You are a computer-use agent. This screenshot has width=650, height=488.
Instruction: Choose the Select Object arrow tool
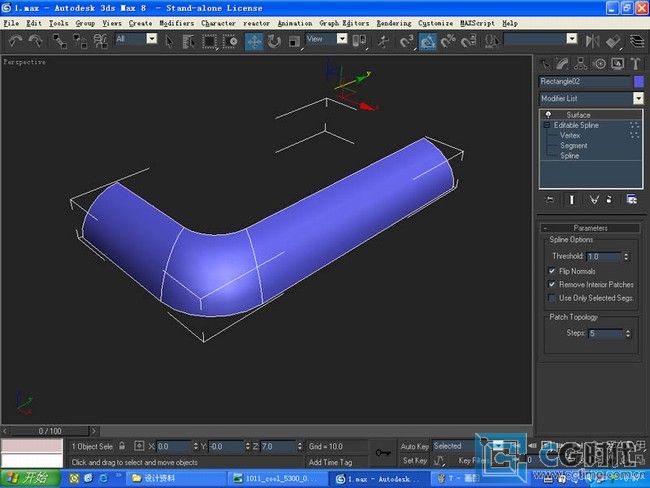pos(169,41)
